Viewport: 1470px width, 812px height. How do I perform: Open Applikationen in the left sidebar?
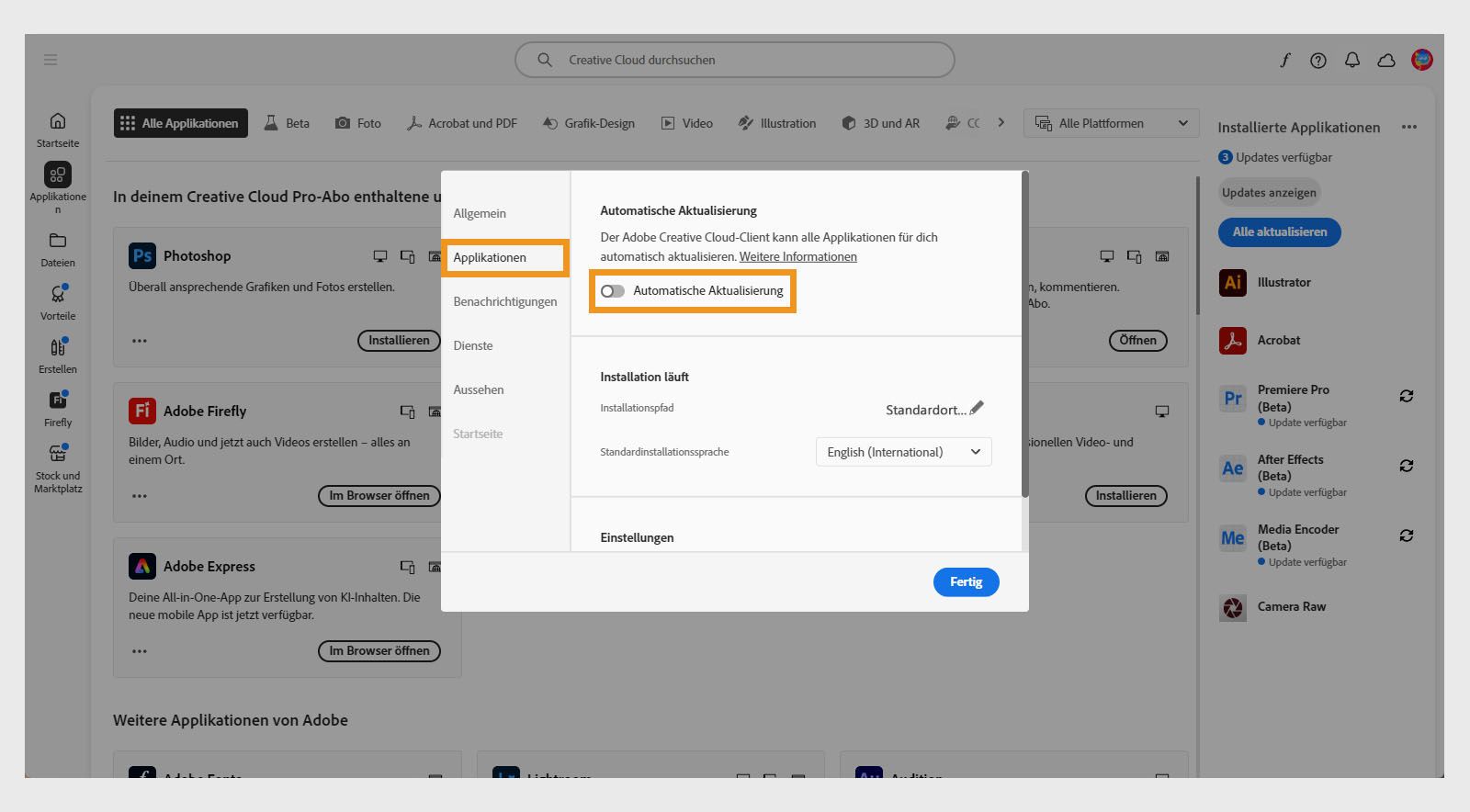(58, 188)
